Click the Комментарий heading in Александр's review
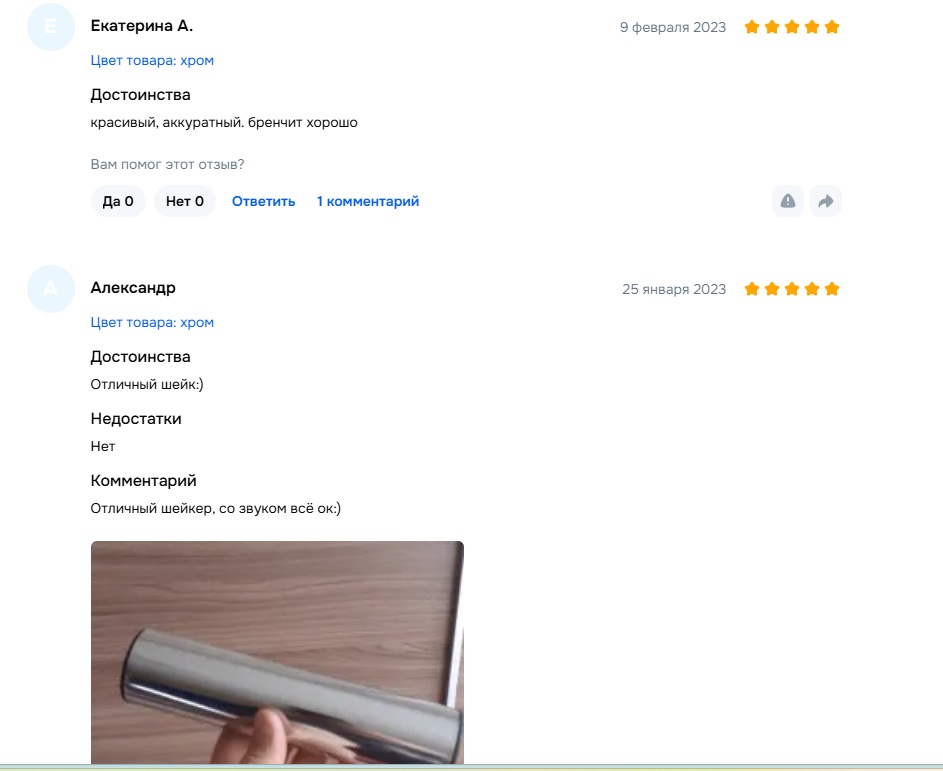943x771 pixels. pyautogui.click(x=143, y=481)
